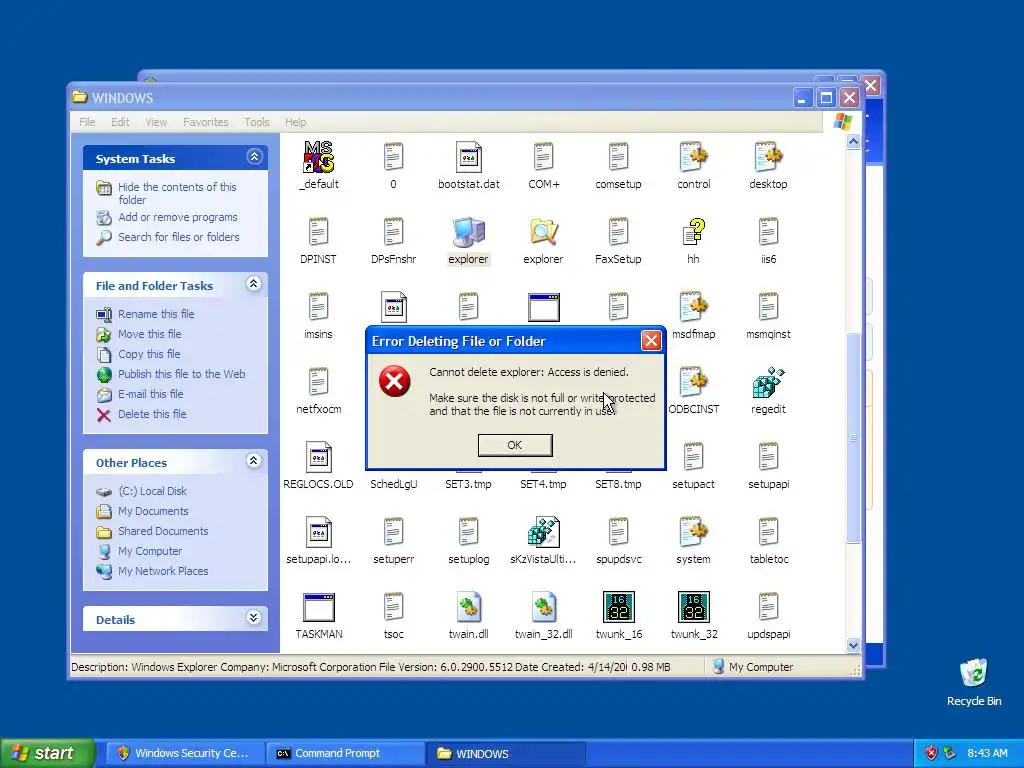
Task: Select the desktop settings file icon
Action: 768,157
